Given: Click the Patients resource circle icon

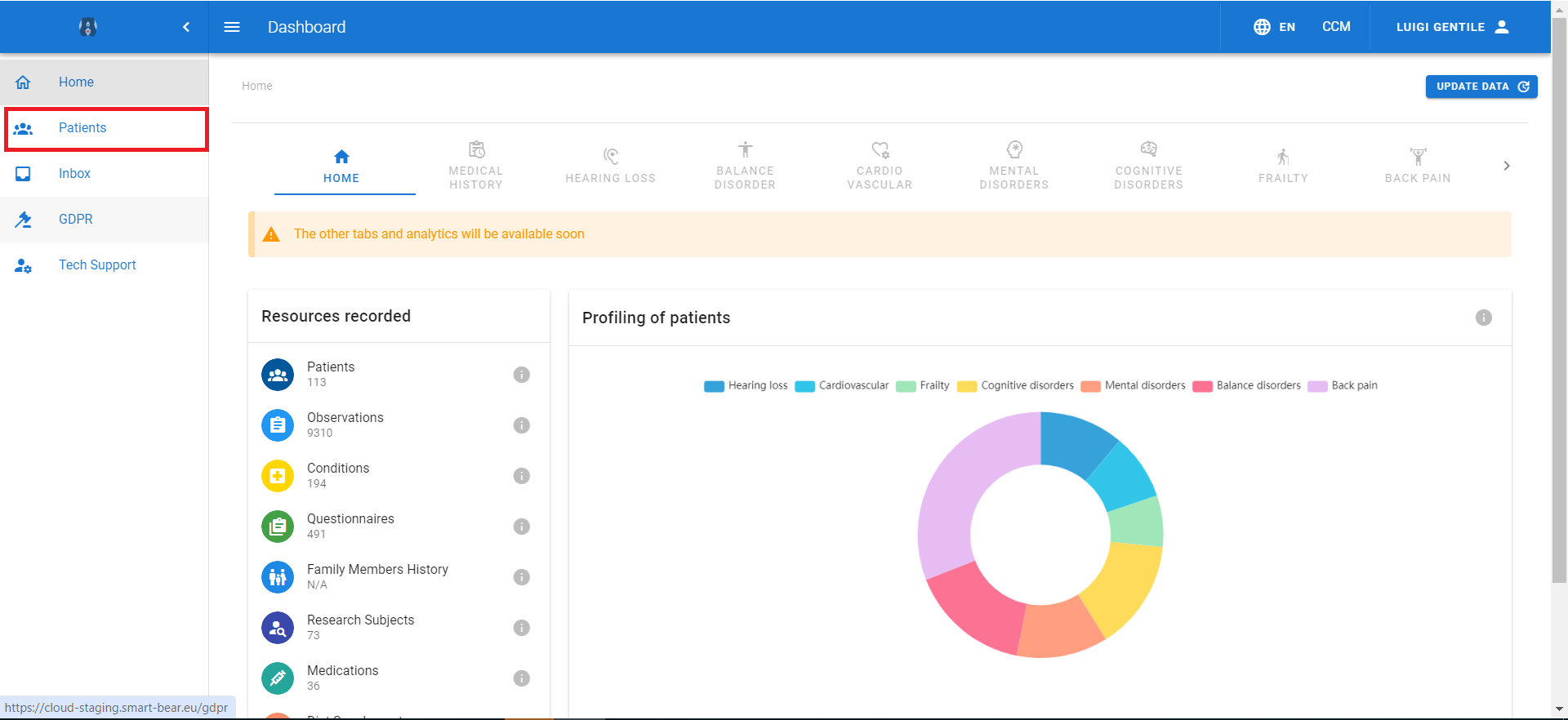Looking at the screenshot, I should click(x=278, y=375).
